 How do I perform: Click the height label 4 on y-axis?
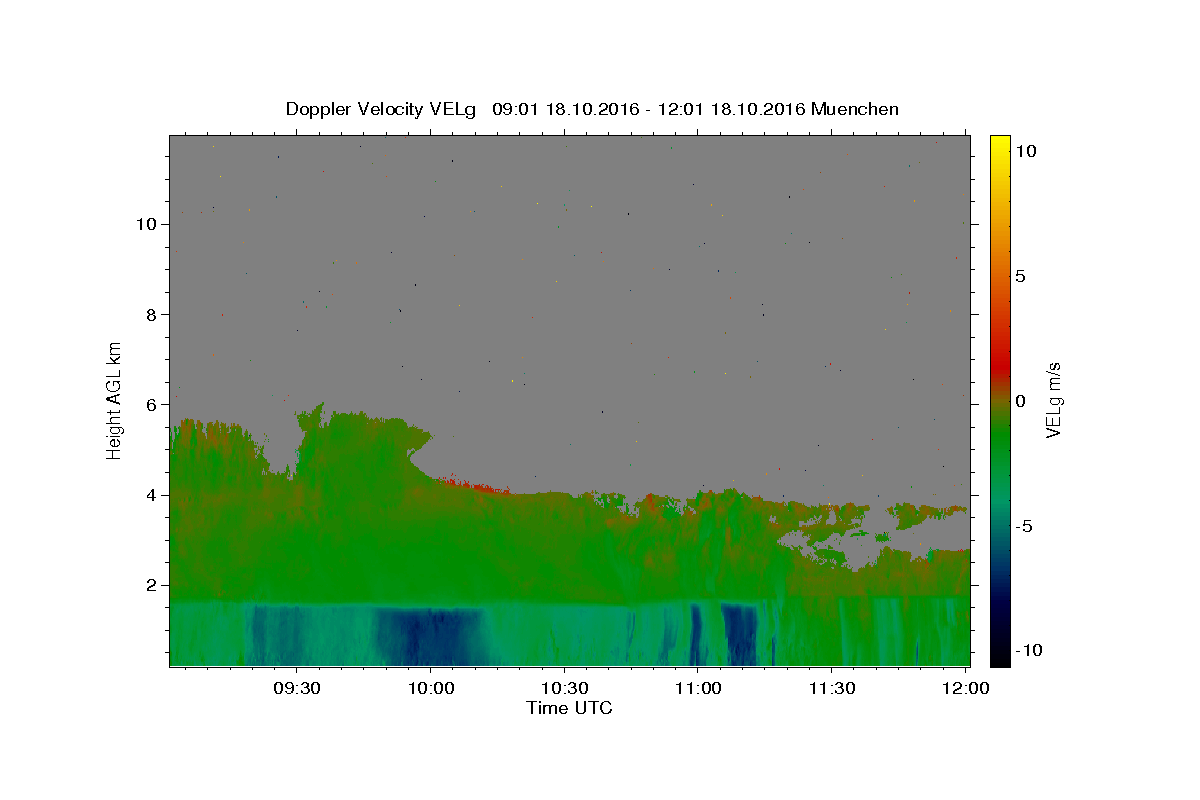point(152,495)
